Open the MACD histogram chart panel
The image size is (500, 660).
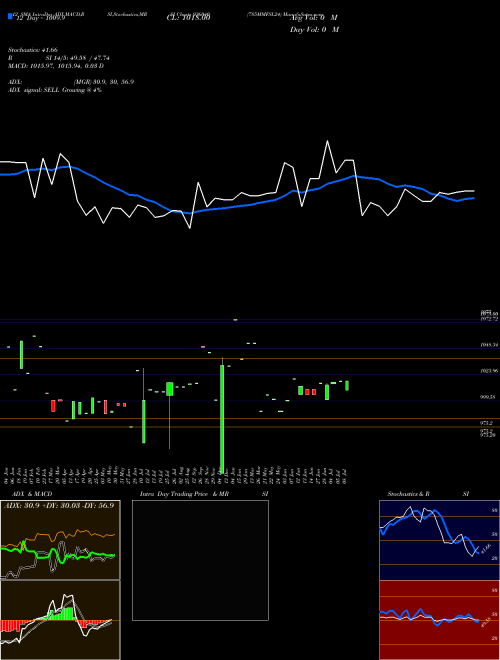60,620
